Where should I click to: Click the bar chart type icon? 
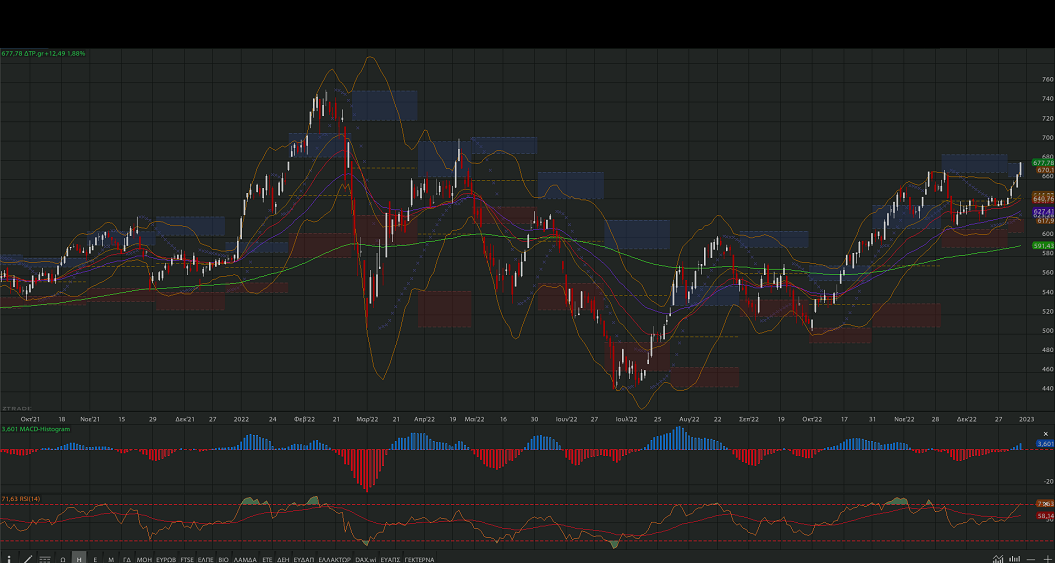(1014, 559)
